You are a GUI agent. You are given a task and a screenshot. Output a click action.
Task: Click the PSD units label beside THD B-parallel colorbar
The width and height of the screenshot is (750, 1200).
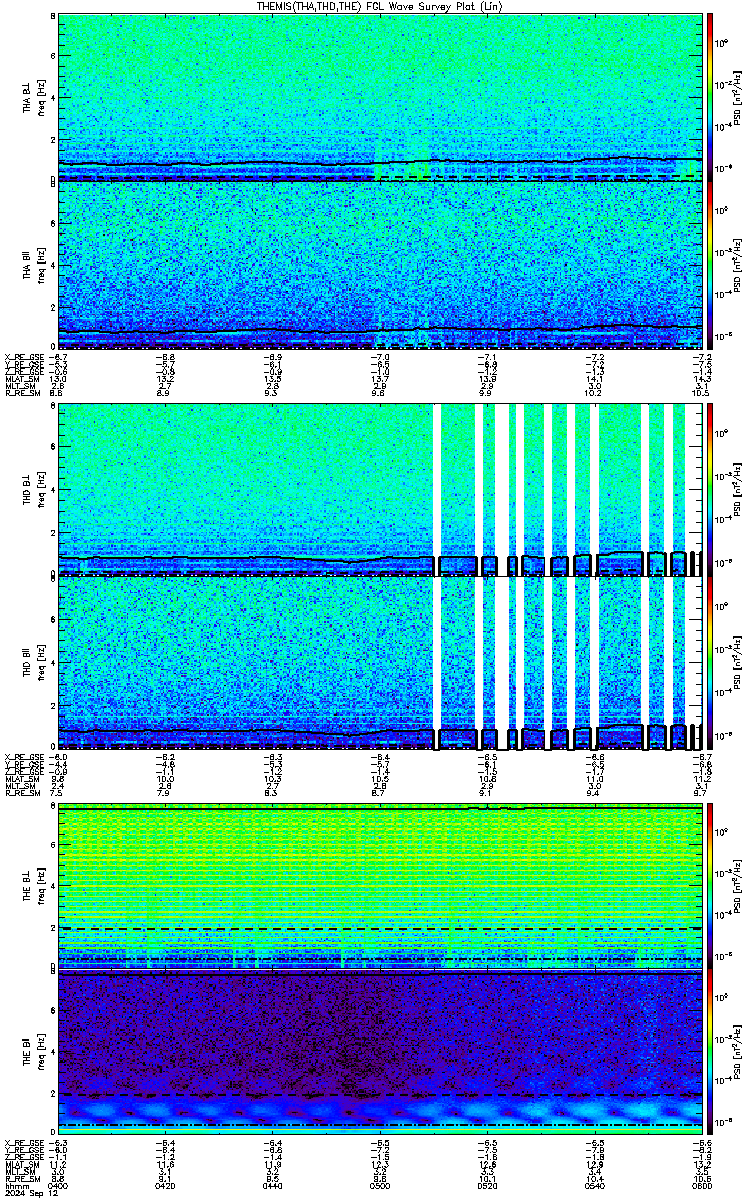[x=737, y=663]
